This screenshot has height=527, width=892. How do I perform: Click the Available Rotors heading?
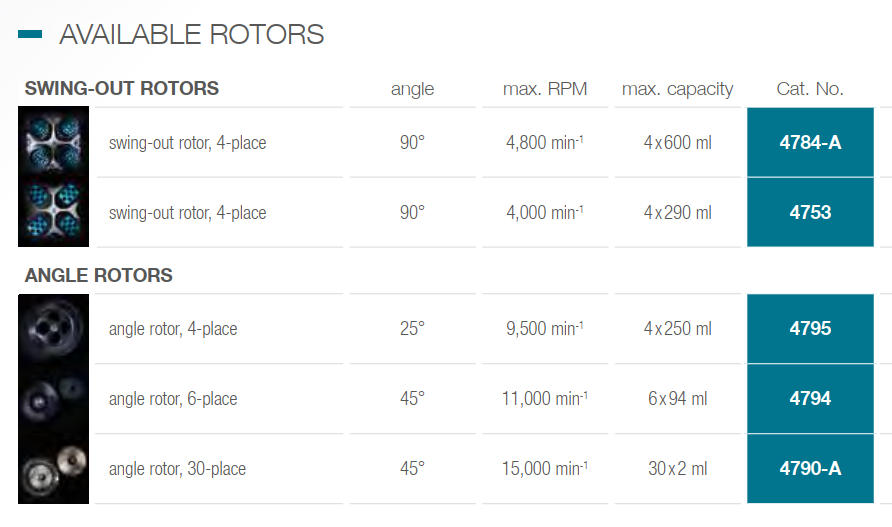(x=191, y=34)
